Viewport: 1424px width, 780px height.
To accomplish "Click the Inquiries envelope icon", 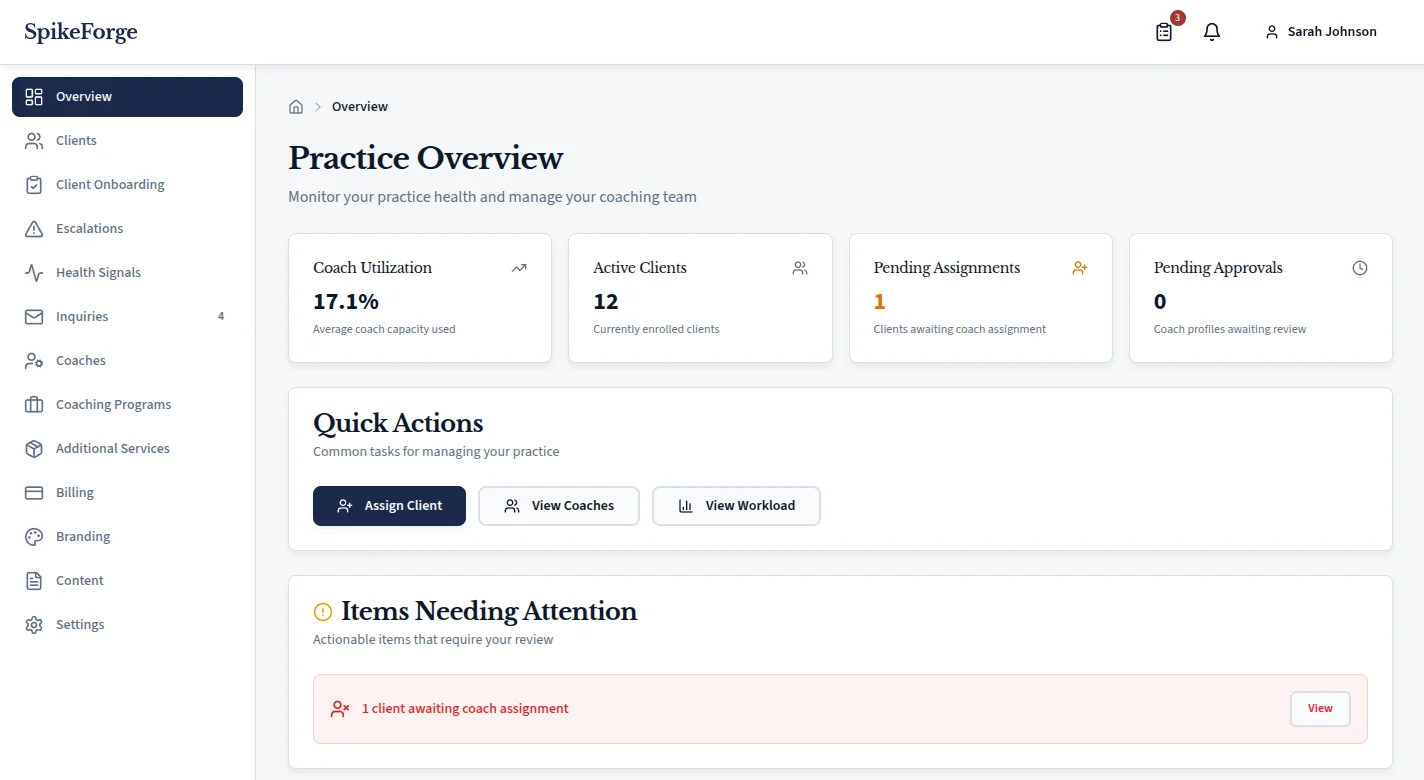I will tap(34, 317).
